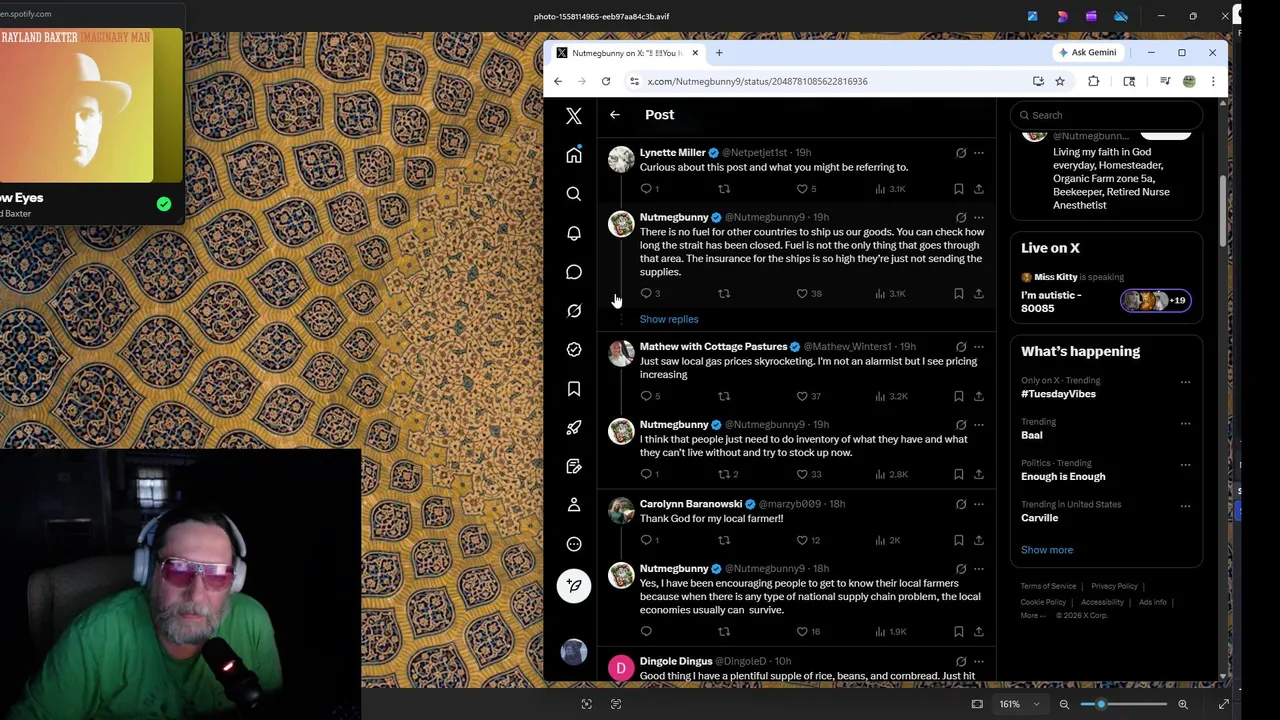Open Carville trending item
Screen dimensions: 1280x720
tap(1039, 518)
